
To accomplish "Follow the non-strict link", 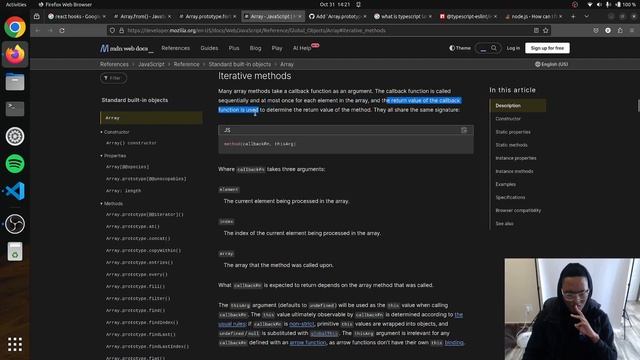I will point(302,324).
